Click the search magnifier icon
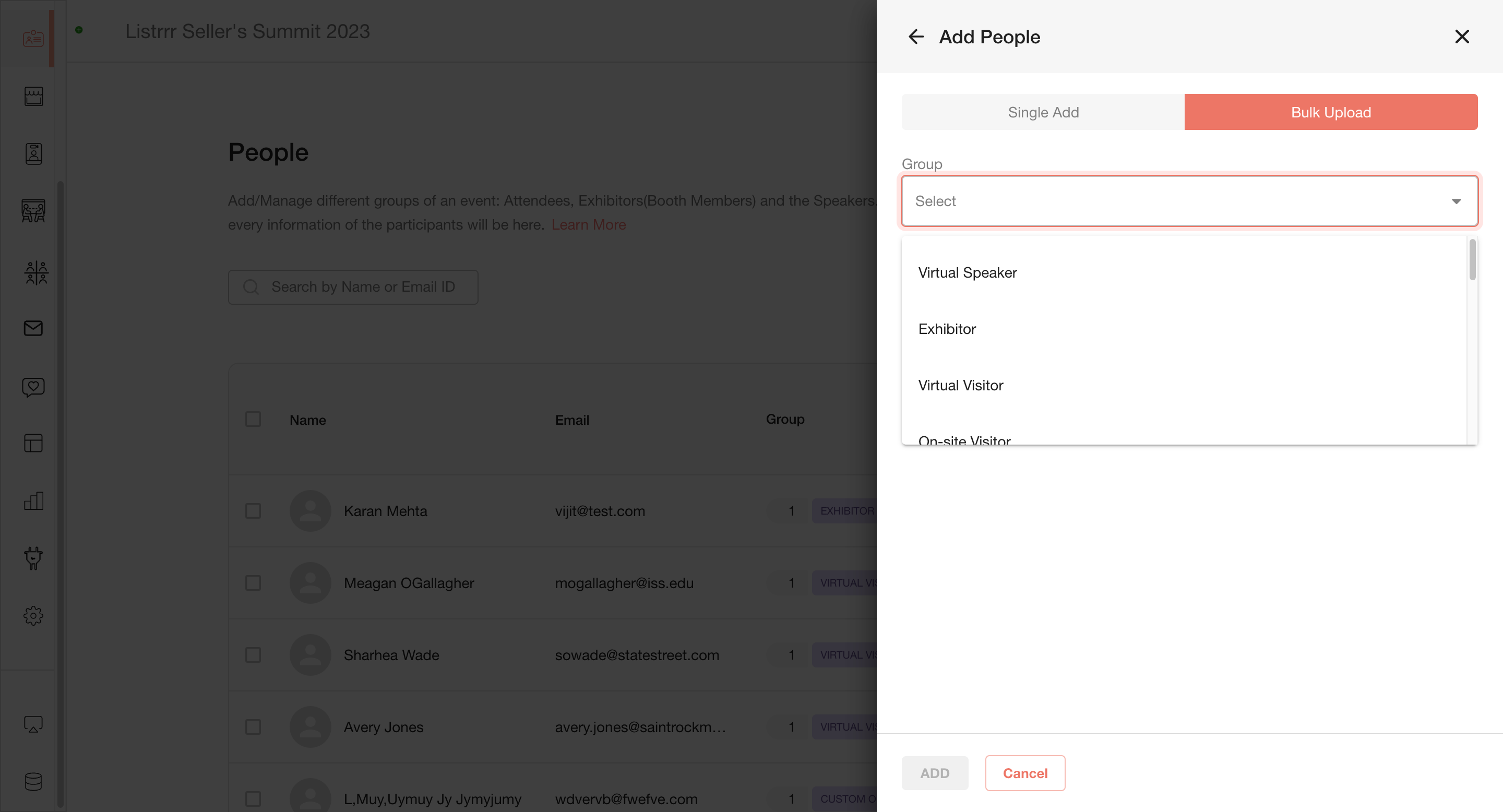The width and height of the screenshot is (1503, 812). pyautogui.click(x=251, y=287)
